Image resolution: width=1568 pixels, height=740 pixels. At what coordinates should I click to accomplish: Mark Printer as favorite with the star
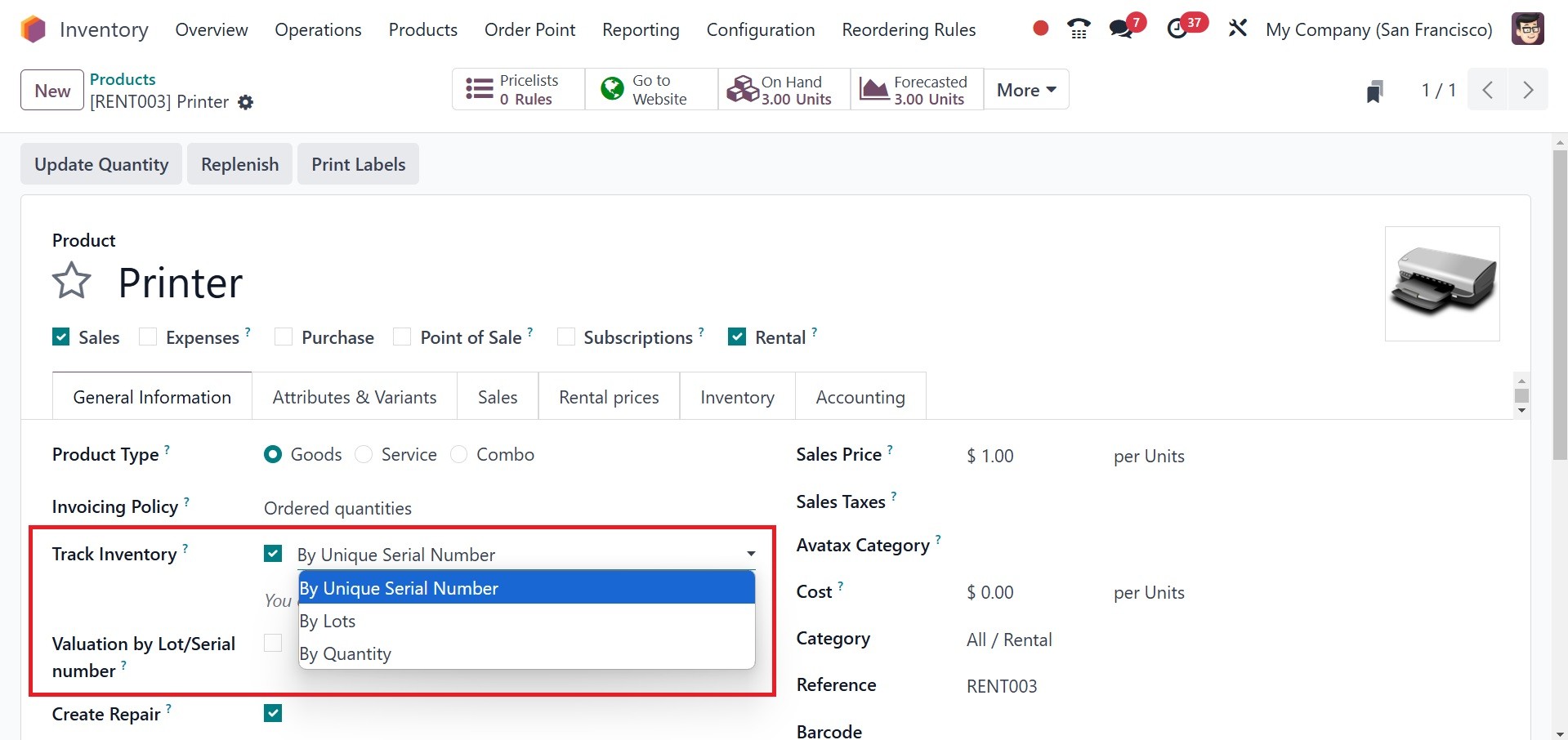coord(72,282)
